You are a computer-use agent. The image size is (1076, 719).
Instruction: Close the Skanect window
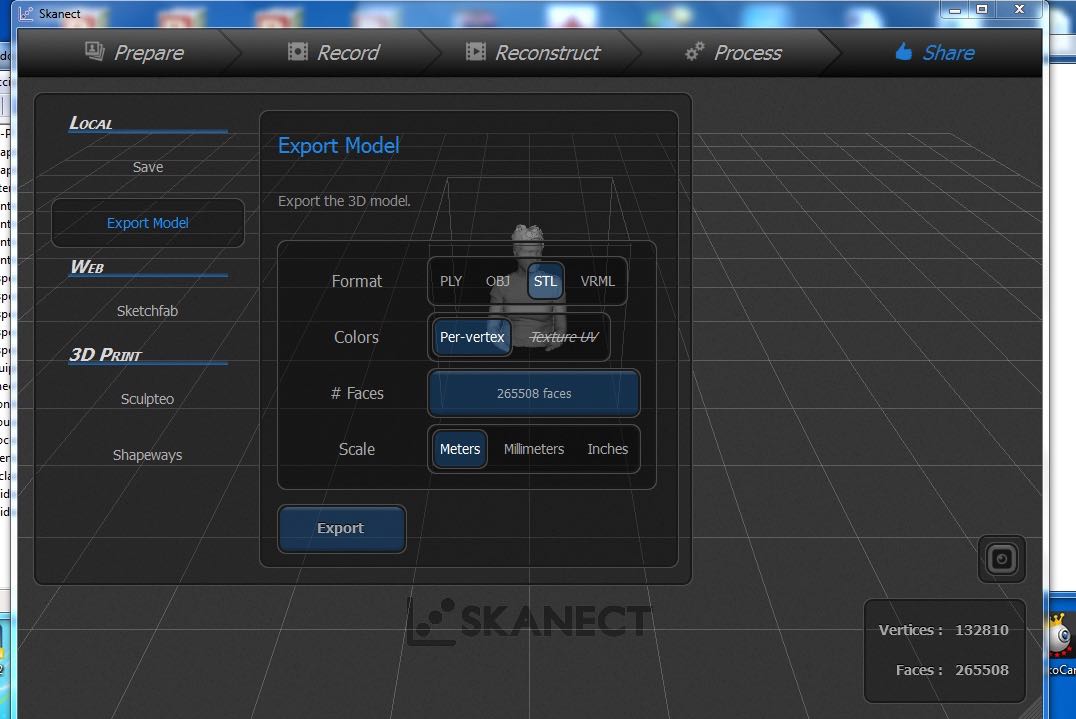1020,10
